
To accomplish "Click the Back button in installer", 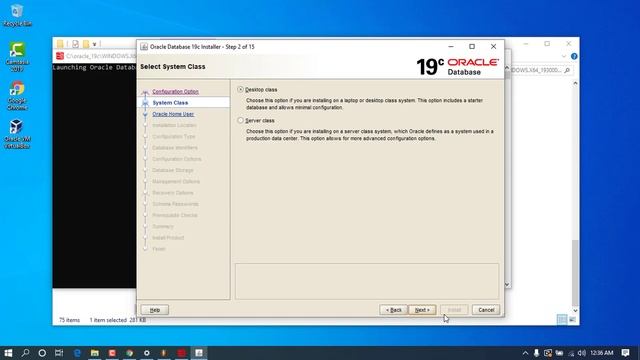I will pos(393,310).
